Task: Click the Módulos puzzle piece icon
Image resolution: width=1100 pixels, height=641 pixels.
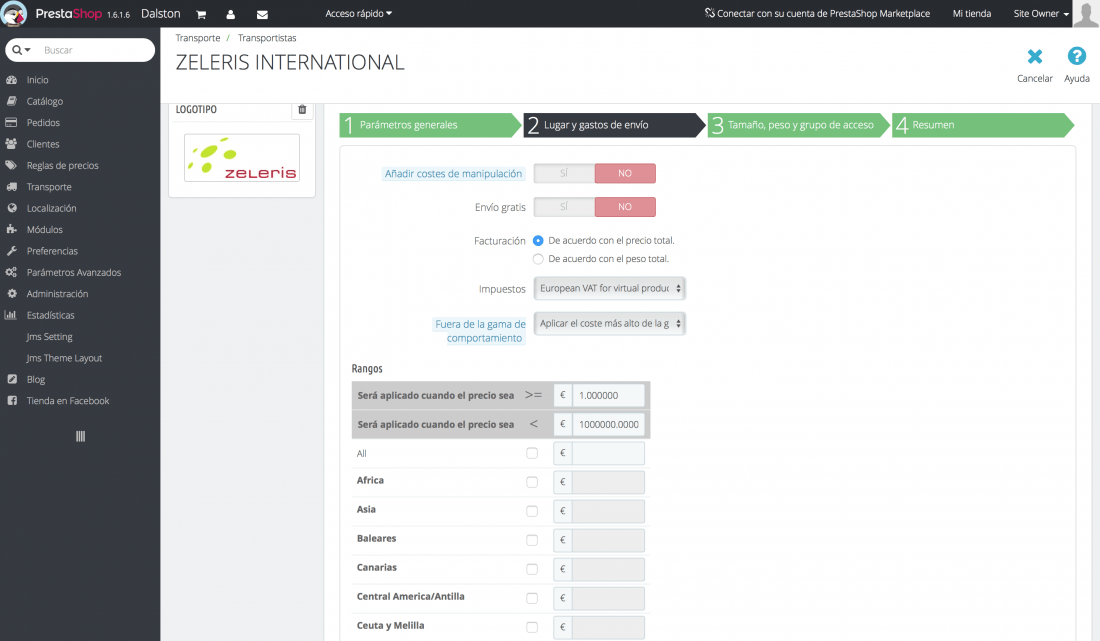Action: 11,229
